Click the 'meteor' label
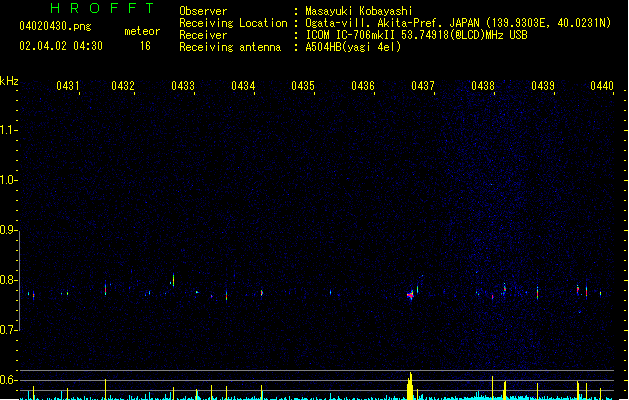Image resolution: width=629 pixels, height=400 pixels. (142, 31)
